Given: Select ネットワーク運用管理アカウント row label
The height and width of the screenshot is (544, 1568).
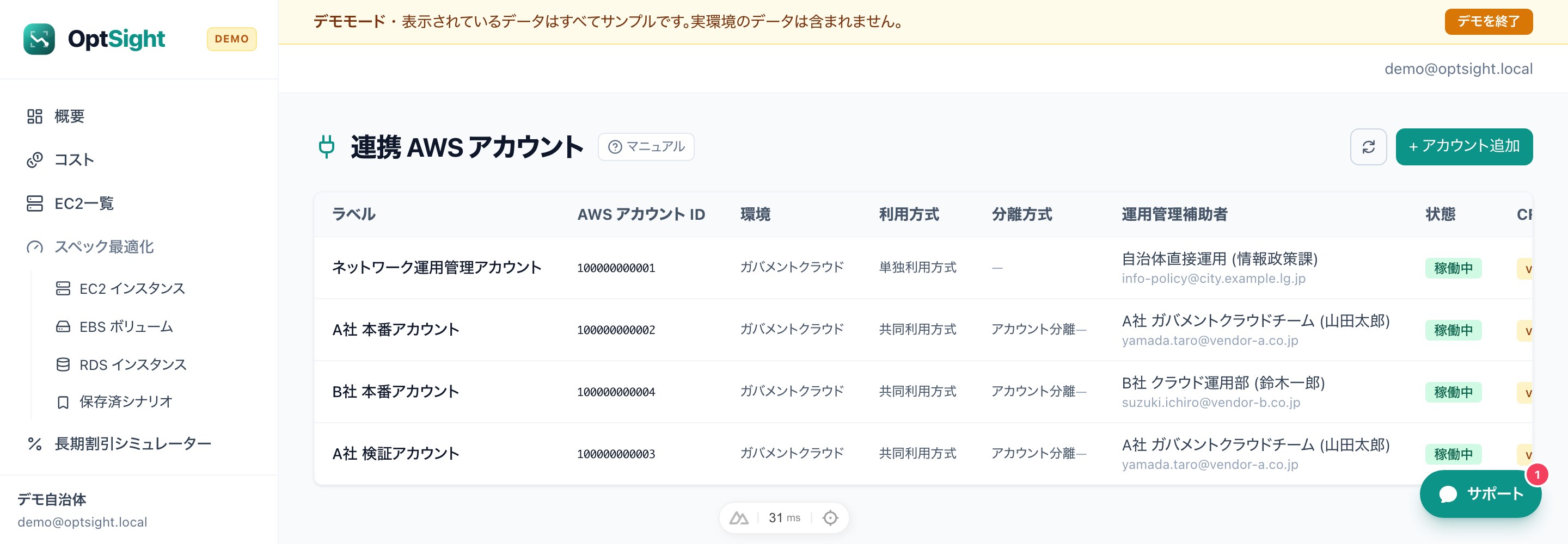Looking at the screenshot, I should [x=437, y=267].
